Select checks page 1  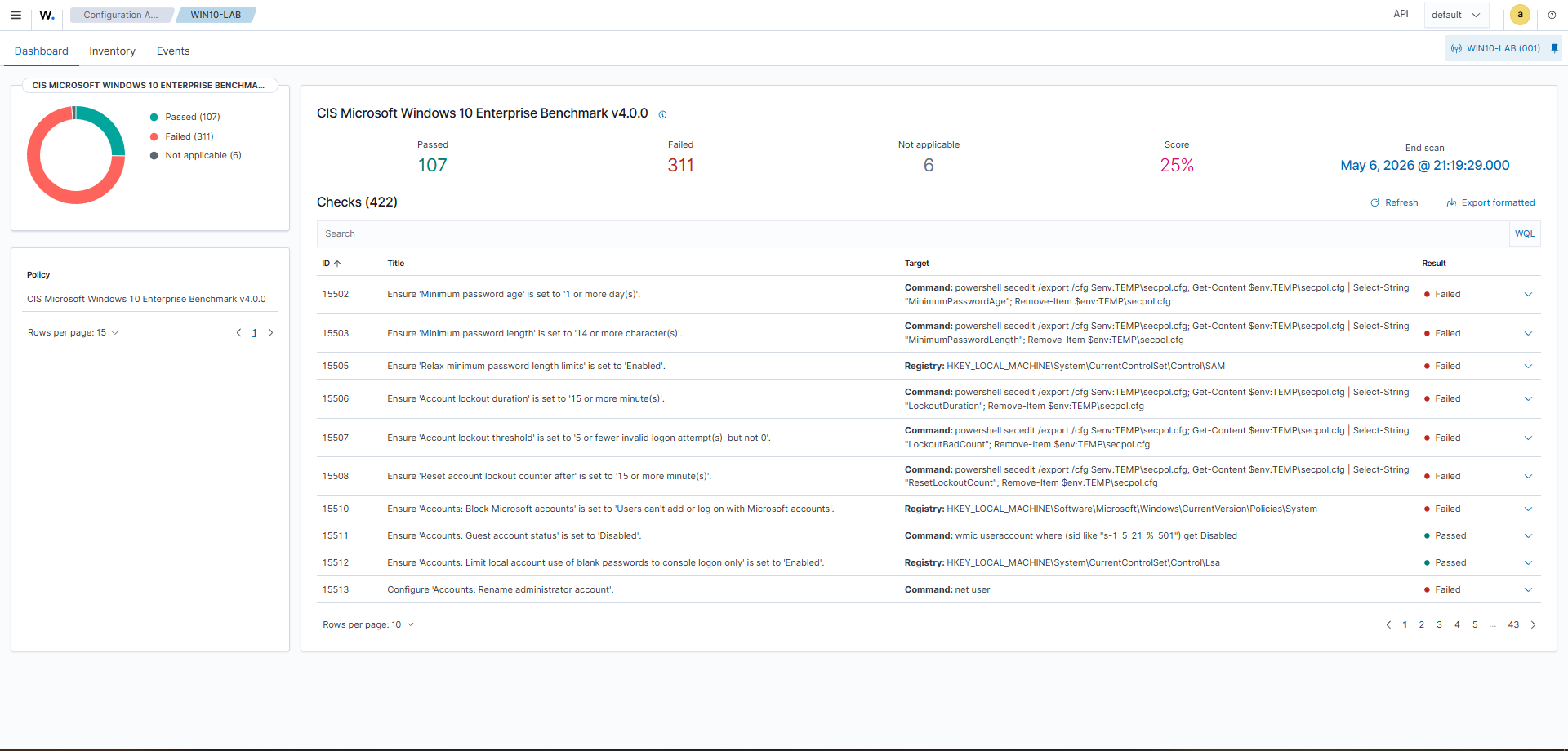(1405, 625)
